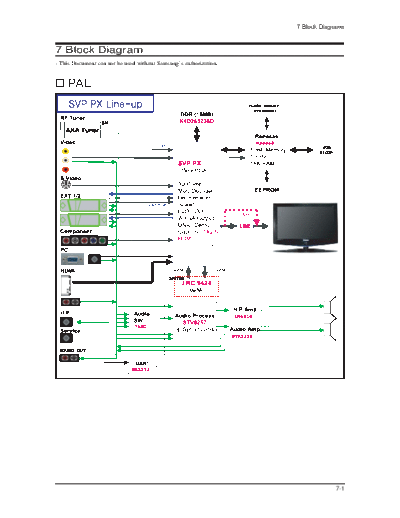The height and width of the screenshot is (518, 400).
Task: Click the 'H/P Amp' label
Action: coord(245,309)
